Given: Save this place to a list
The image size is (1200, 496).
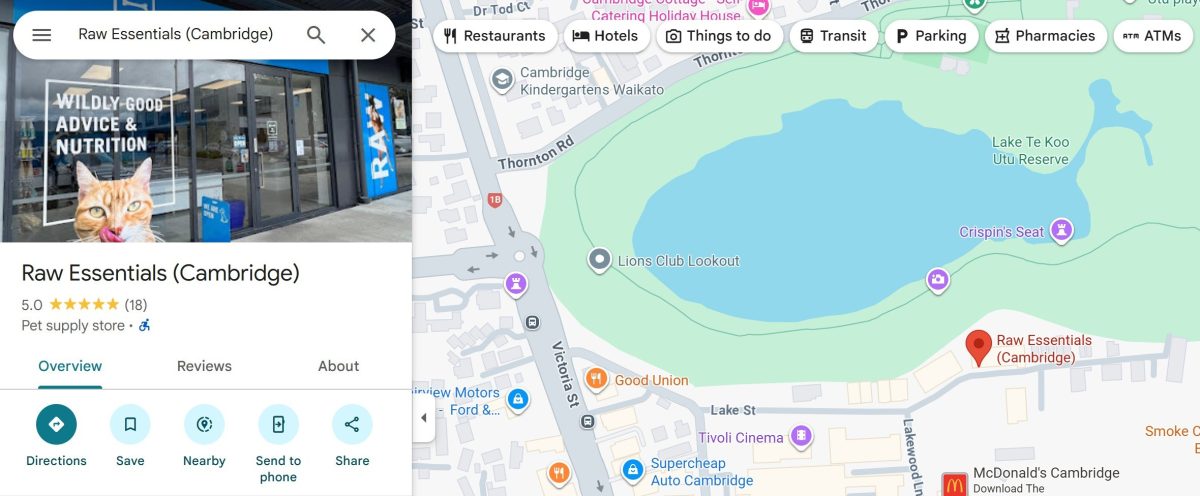Looking at the screenshot, I should point(130,436).
